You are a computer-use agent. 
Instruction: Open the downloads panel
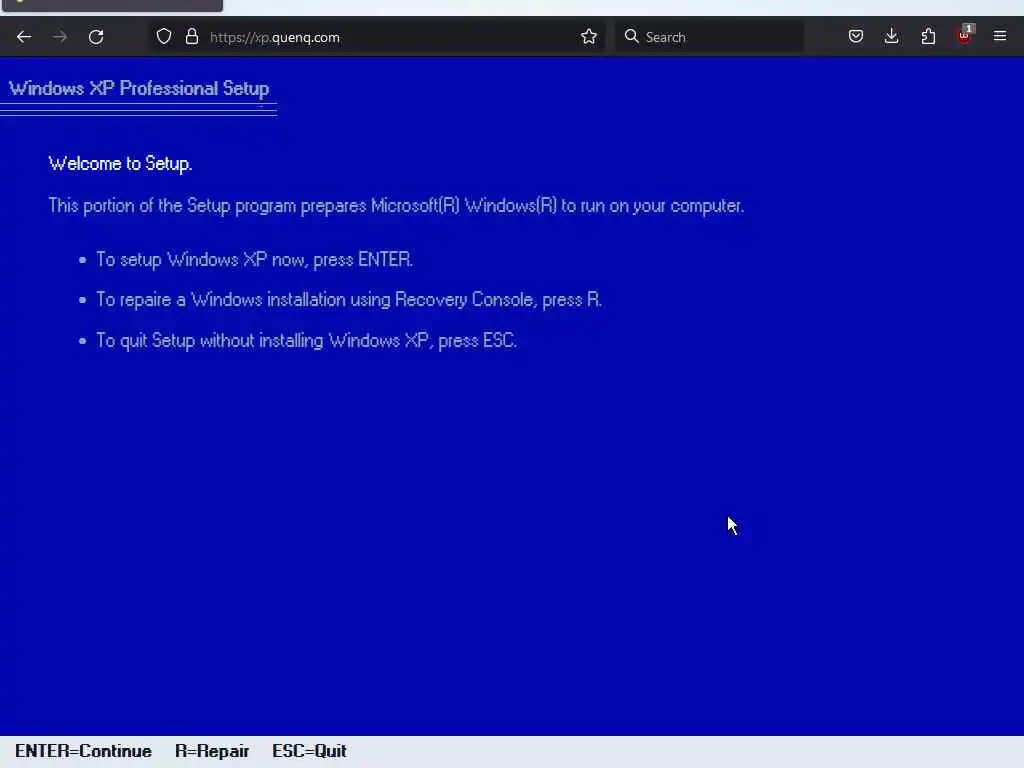click(x=891, y=37)
